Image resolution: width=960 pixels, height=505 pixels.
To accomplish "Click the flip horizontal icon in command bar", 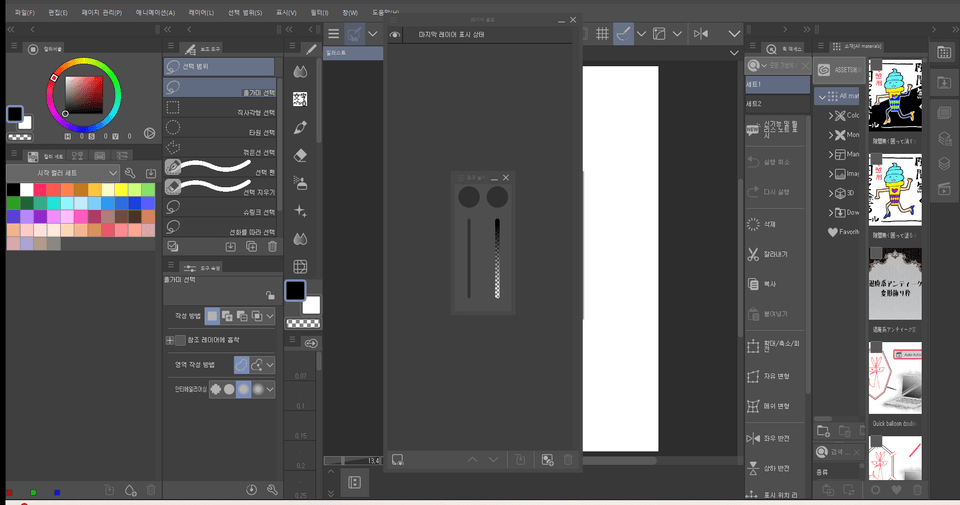I will point(702,34).
